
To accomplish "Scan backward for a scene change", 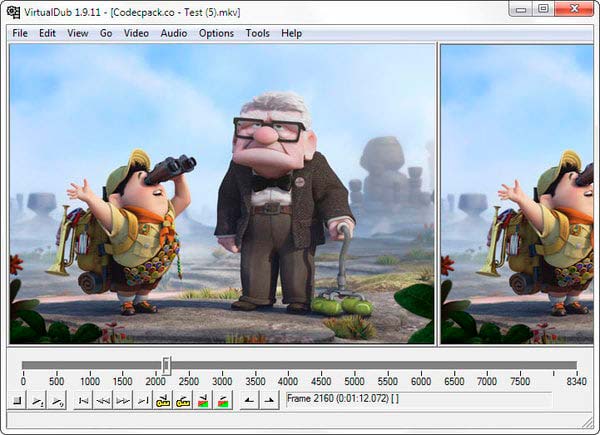I will coord(203,401).
